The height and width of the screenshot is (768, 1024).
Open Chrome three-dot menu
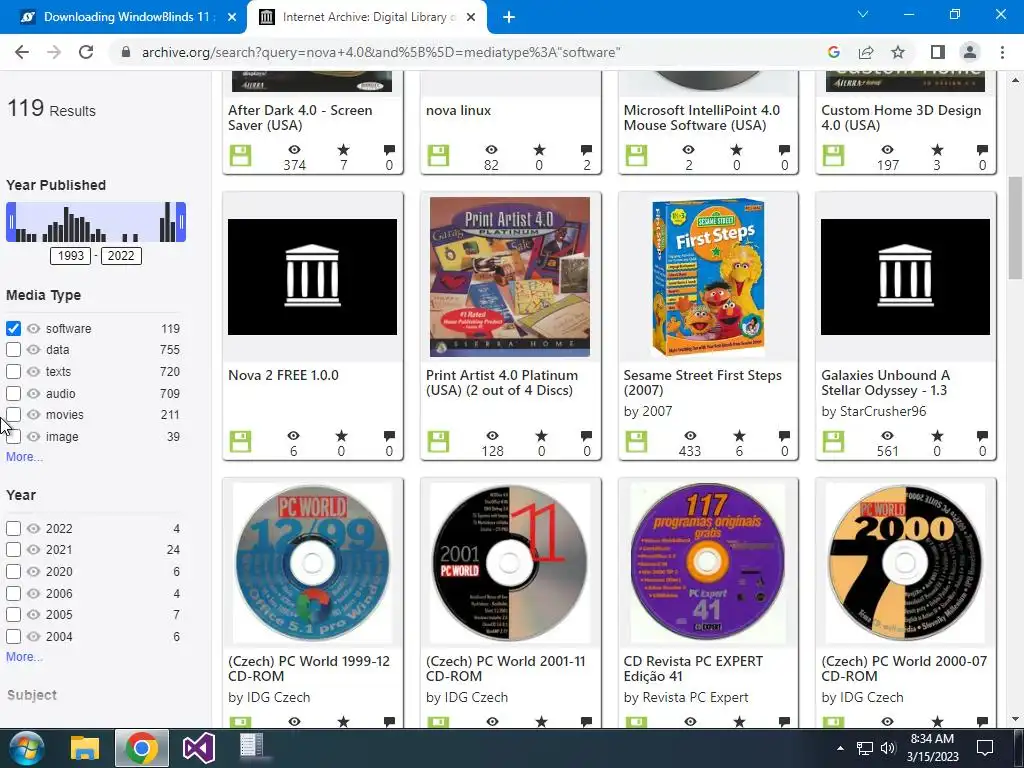(x=1002, y=52)
